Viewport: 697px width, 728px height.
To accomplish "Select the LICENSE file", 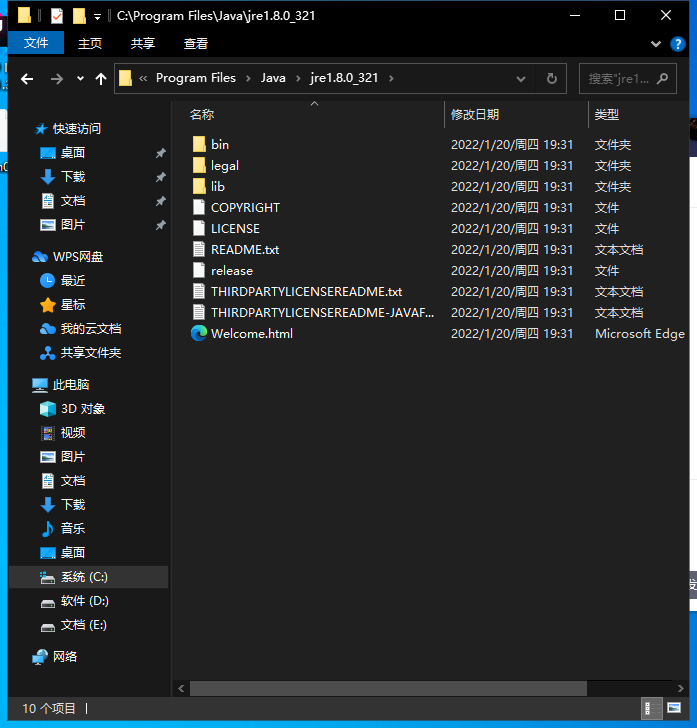I will coord(235,228).
